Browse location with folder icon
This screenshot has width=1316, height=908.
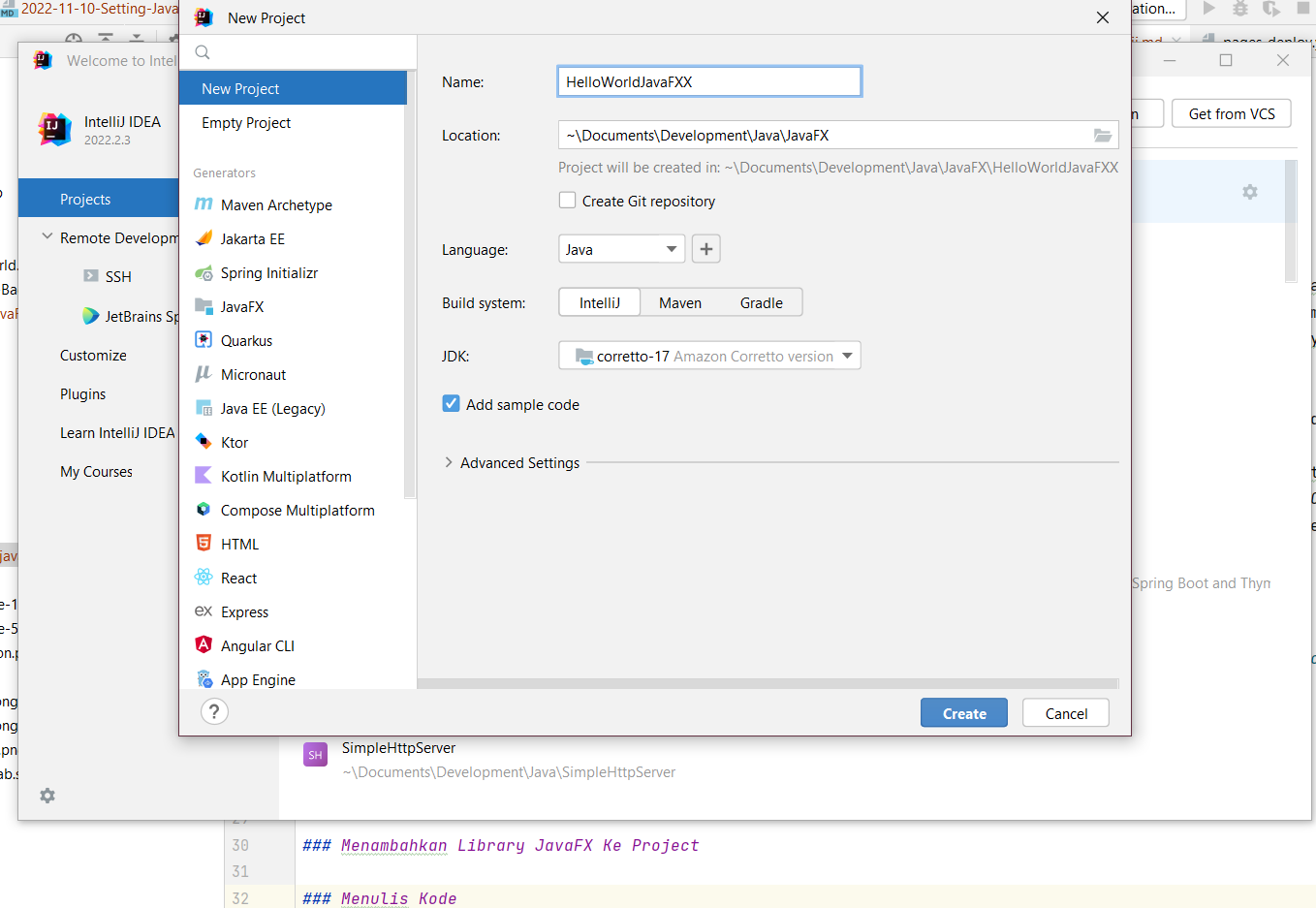[x=1103, y=136]
